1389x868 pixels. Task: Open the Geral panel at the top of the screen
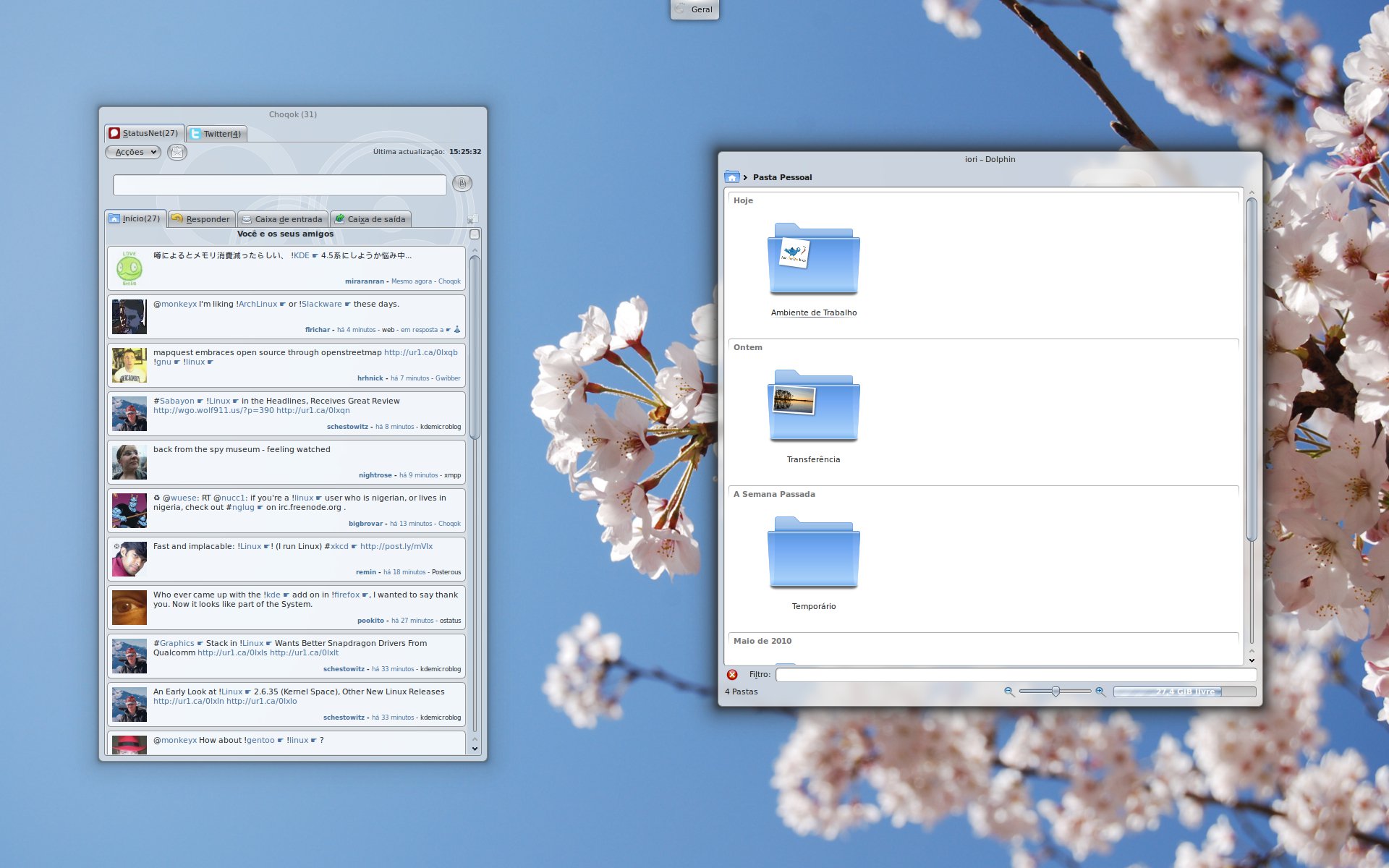tap(694, 9)
